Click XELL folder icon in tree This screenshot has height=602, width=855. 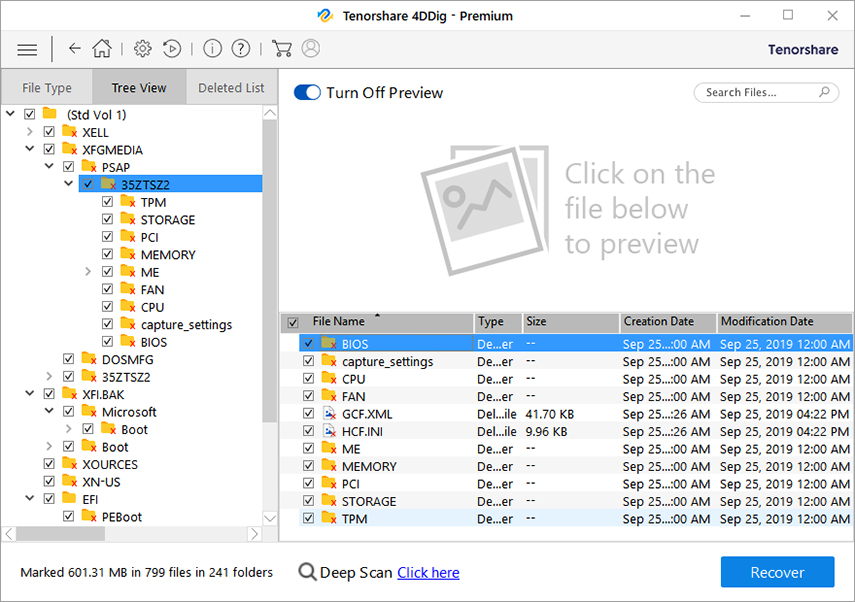[70, 131]
